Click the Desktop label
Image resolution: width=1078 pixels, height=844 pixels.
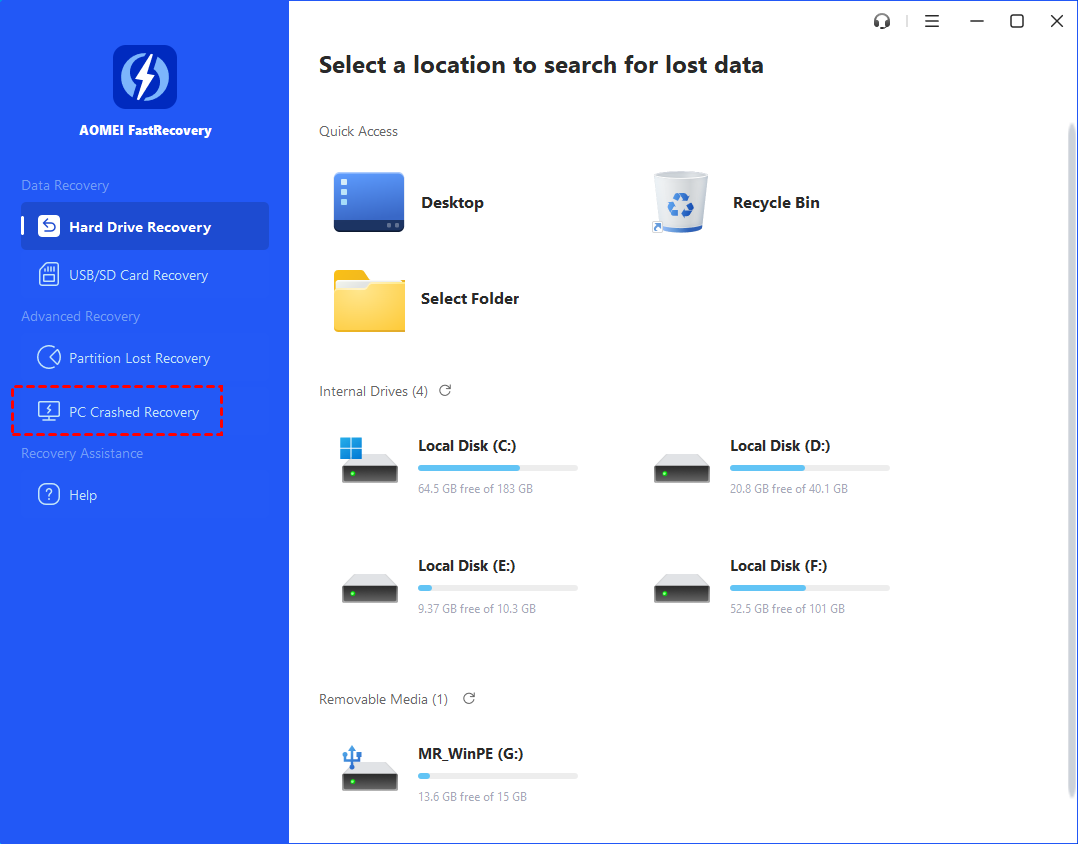pyautogui.click(x=452, y=203)
